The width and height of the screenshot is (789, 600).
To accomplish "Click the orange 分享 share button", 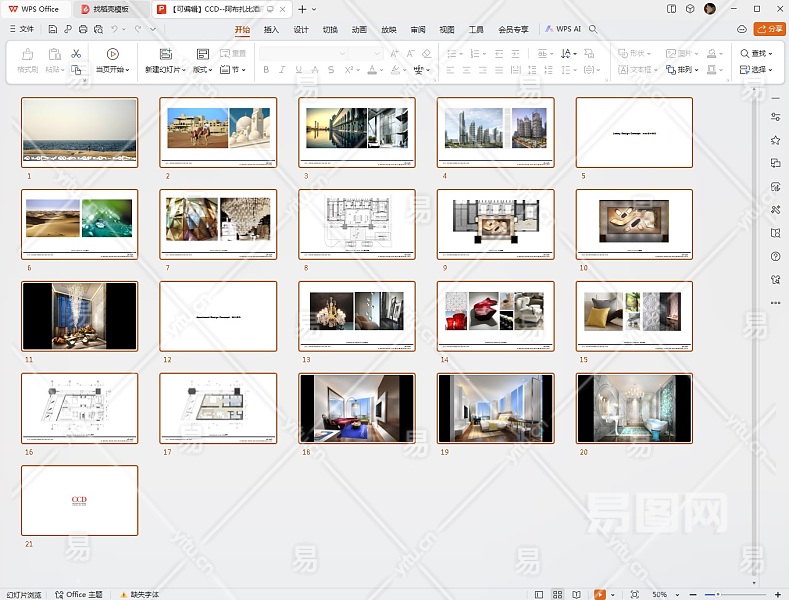I will (x=769, y=30).
